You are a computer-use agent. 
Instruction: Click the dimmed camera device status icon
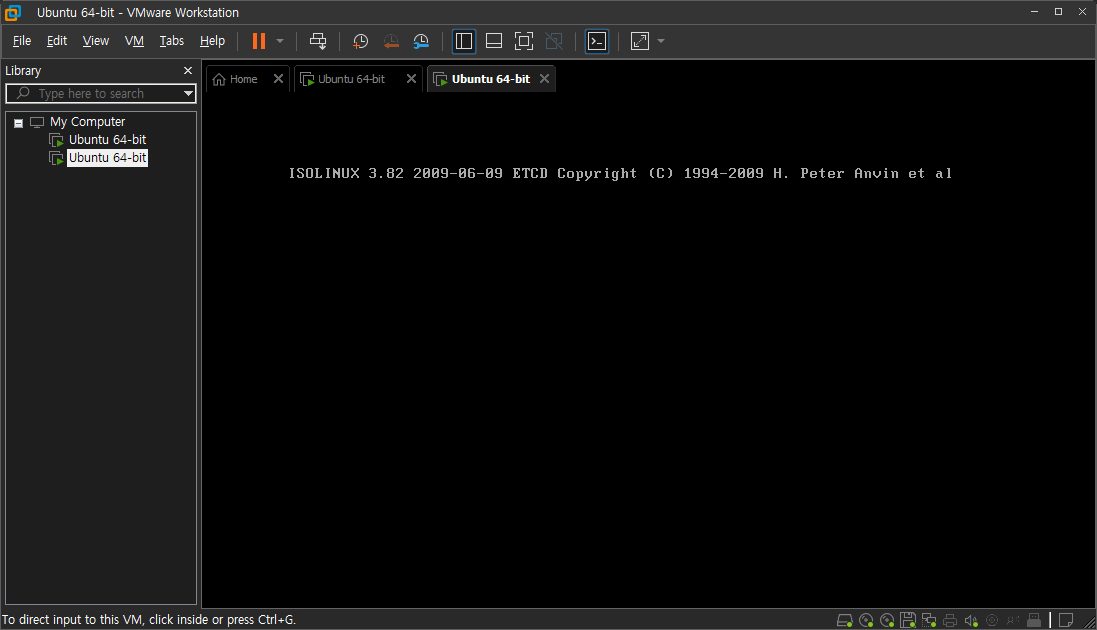[x=992, y=620]
